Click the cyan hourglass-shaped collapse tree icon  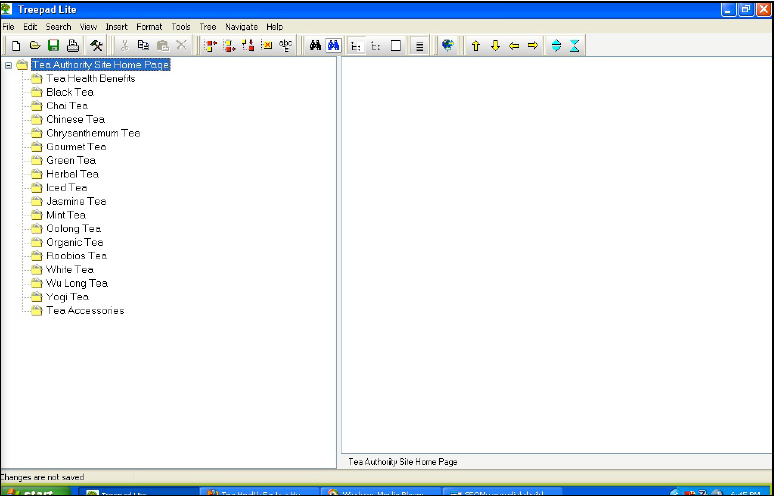(x=574, y=46)
